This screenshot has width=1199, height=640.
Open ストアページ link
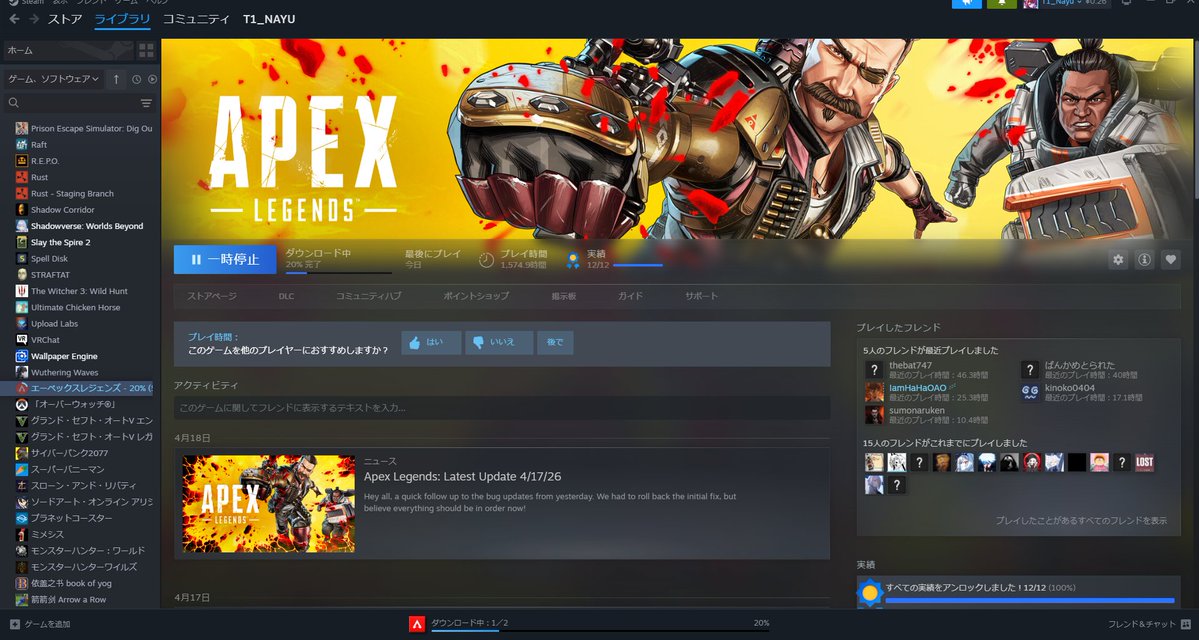pyautogui.click(x=212, y=296)
